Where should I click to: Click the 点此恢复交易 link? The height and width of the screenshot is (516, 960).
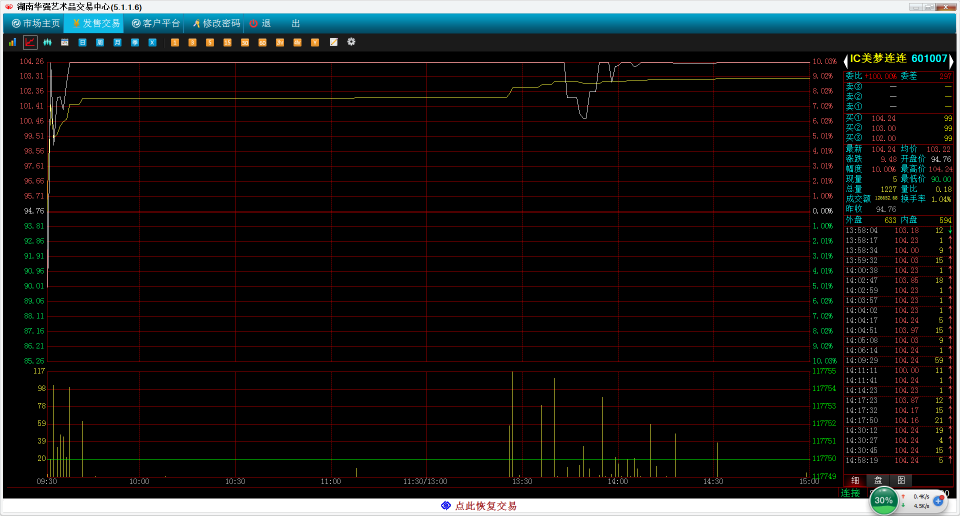click(x=479, y=506)
